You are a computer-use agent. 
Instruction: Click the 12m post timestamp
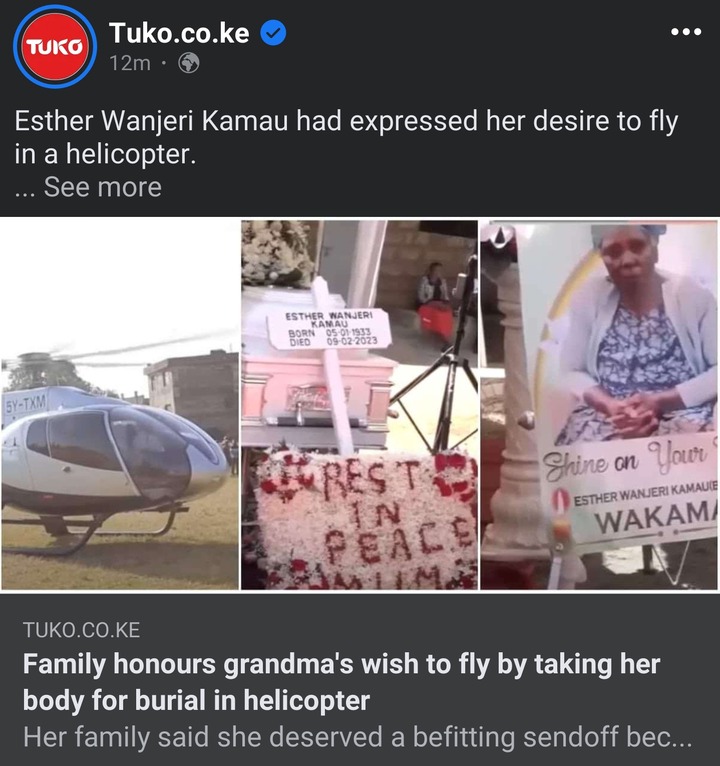130,63
